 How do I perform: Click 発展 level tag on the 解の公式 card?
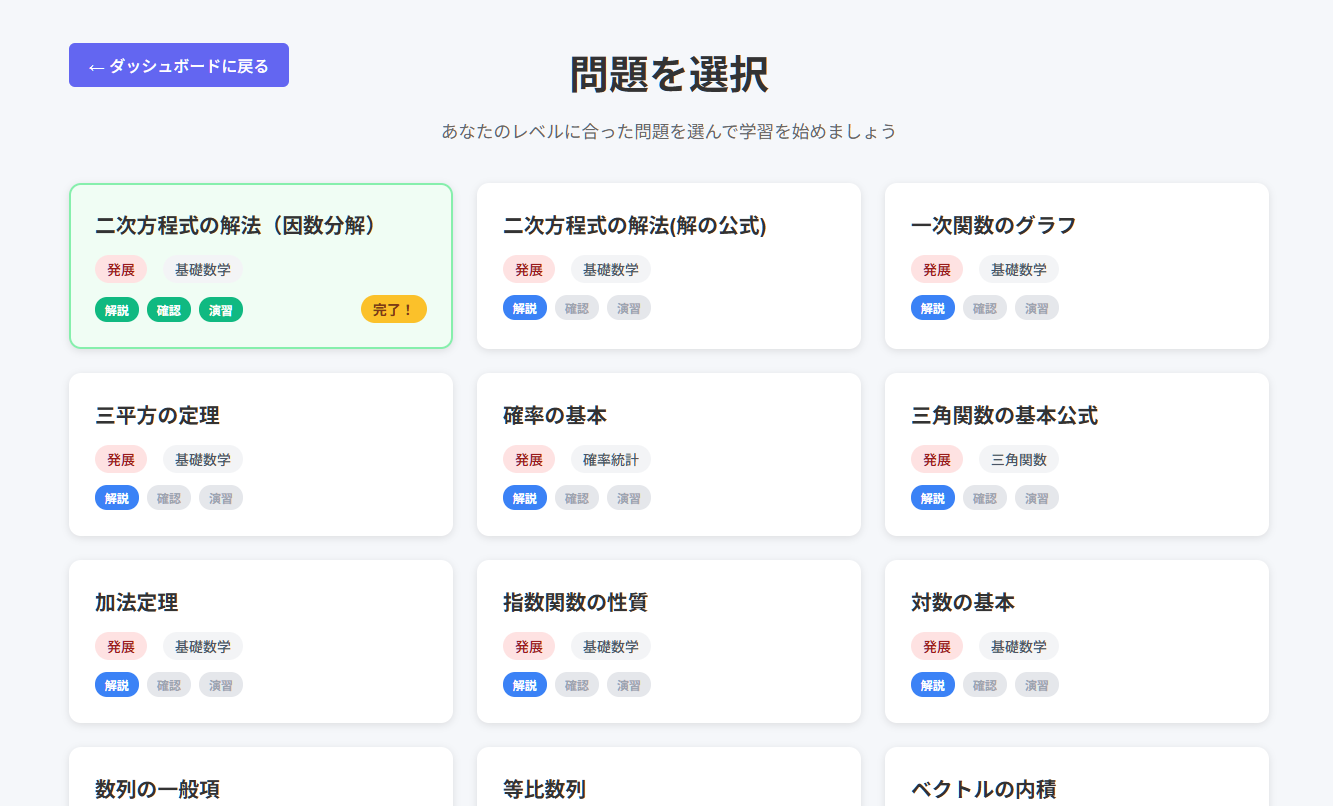[x=529, y=270]
